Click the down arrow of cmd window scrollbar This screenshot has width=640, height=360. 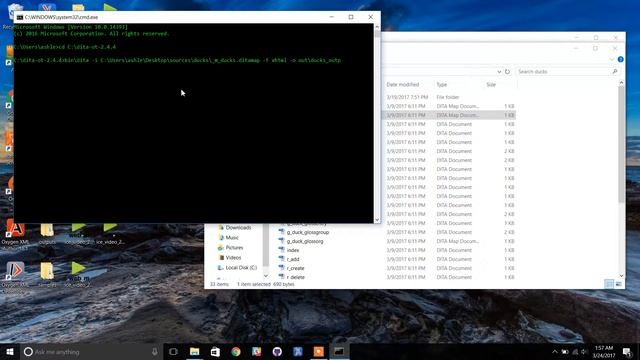377,220
